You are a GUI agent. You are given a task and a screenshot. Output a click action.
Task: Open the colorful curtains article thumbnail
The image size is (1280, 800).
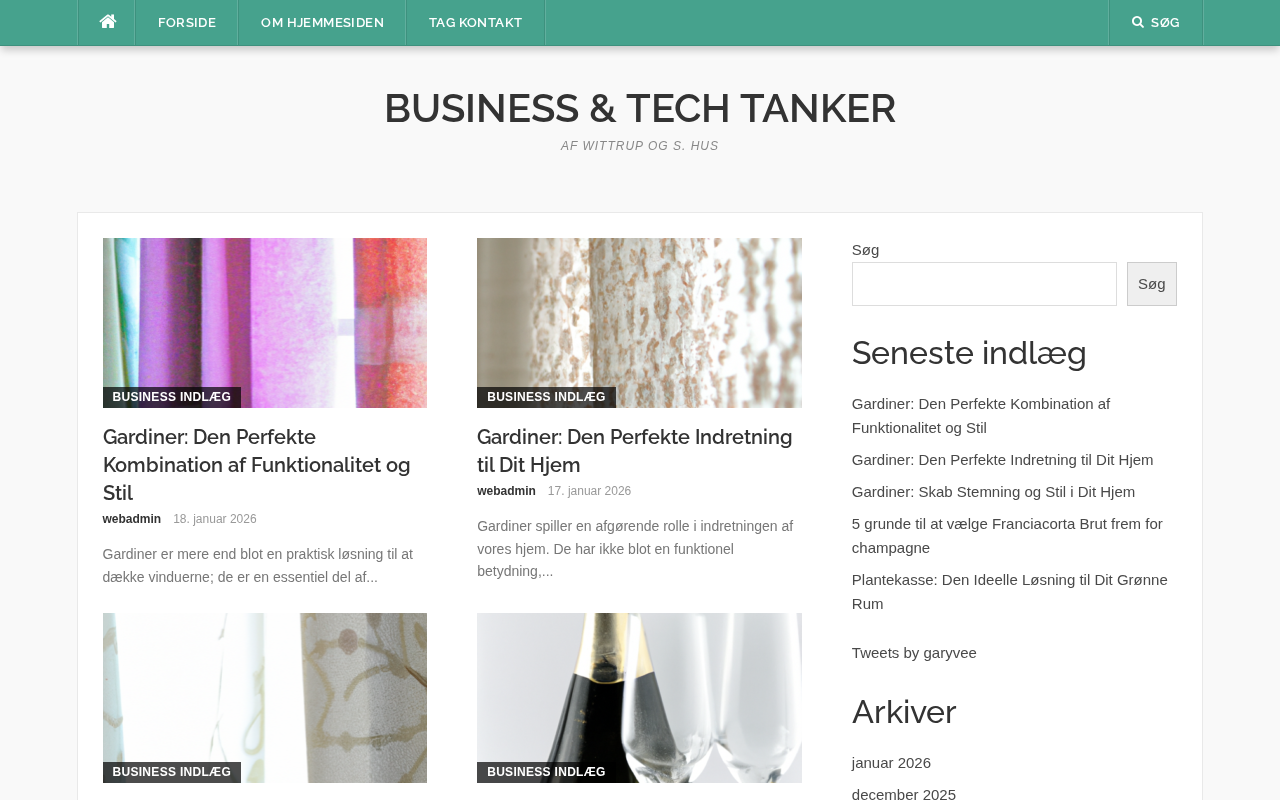pos(265,322)
